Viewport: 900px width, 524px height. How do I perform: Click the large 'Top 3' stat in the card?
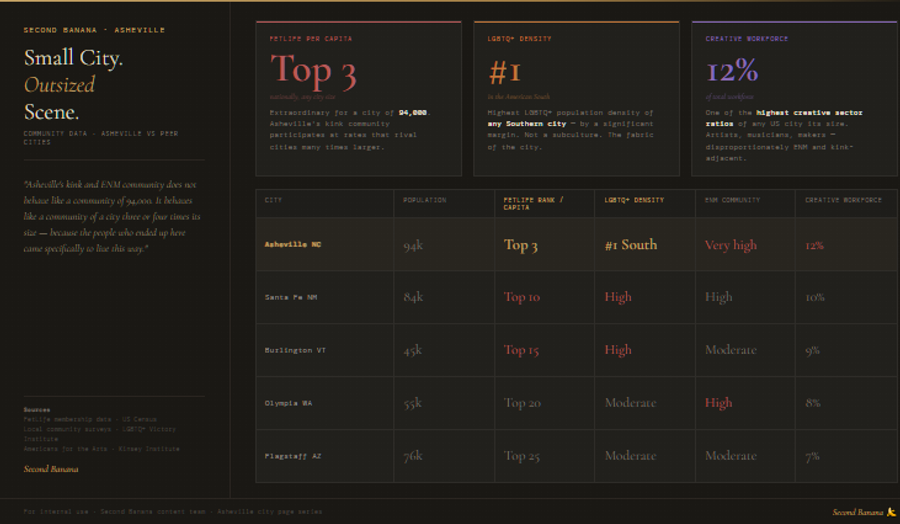[313, 71]
